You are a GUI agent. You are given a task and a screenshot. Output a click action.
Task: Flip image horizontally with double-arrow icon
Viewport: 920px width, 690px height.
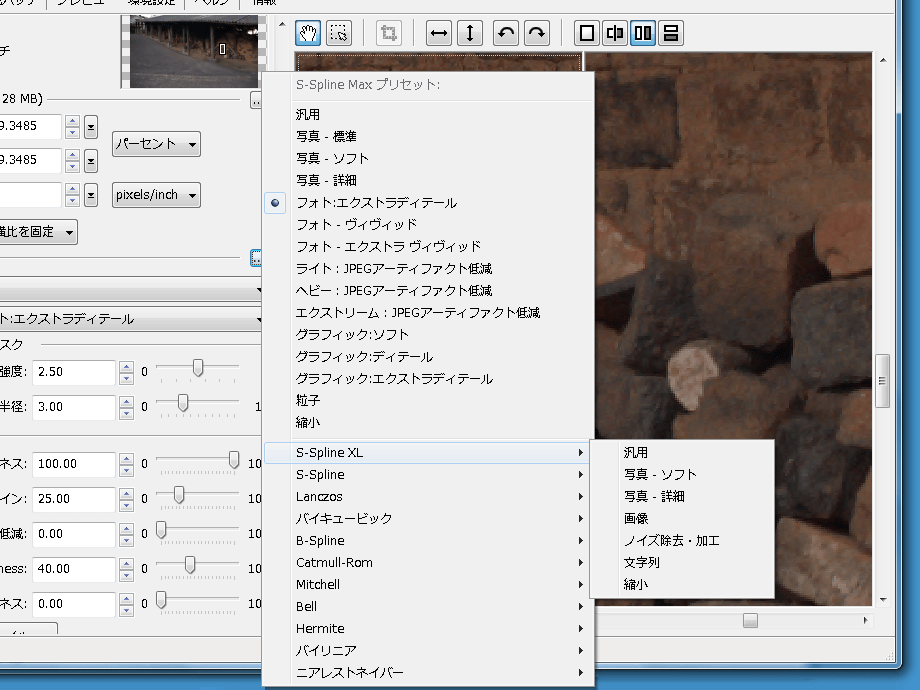tap(439, 33)
